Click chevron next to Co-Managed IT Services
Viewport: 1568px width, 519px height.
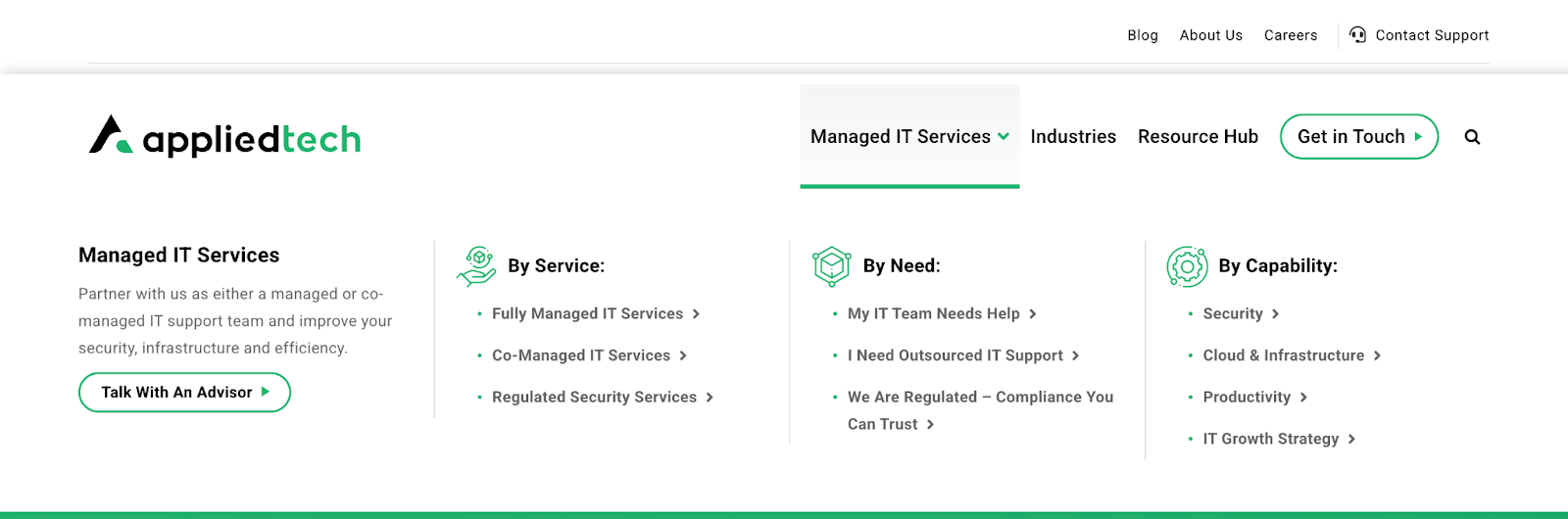[x=683, y=355]
